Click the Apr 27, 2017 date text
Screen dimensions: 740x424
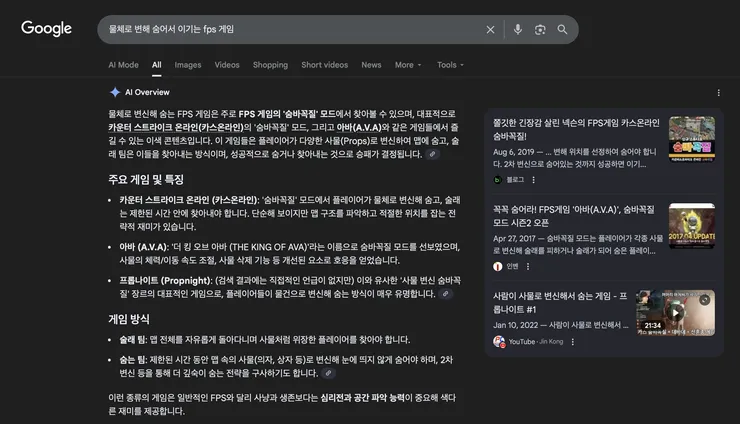click(515, 238)
